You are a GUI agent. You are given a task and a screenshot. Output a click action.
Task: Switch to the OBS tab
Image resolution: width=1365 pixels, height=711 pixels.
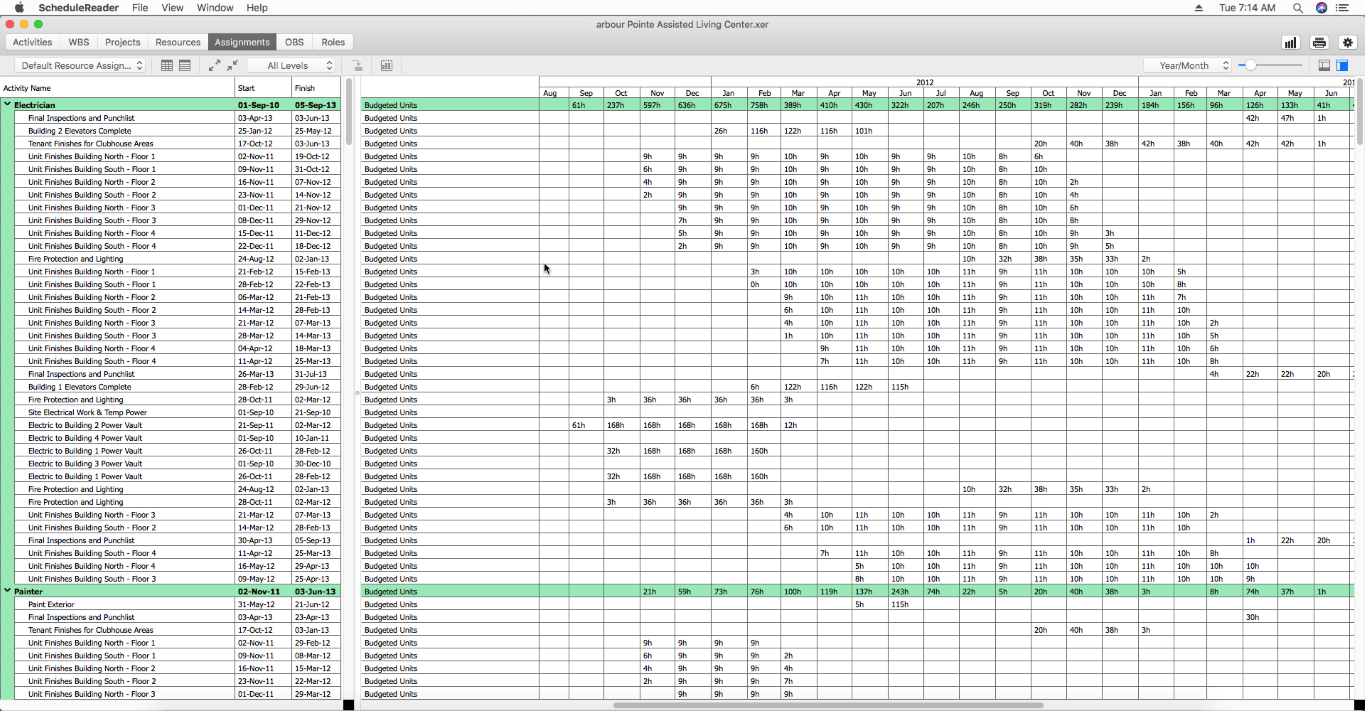294,42
